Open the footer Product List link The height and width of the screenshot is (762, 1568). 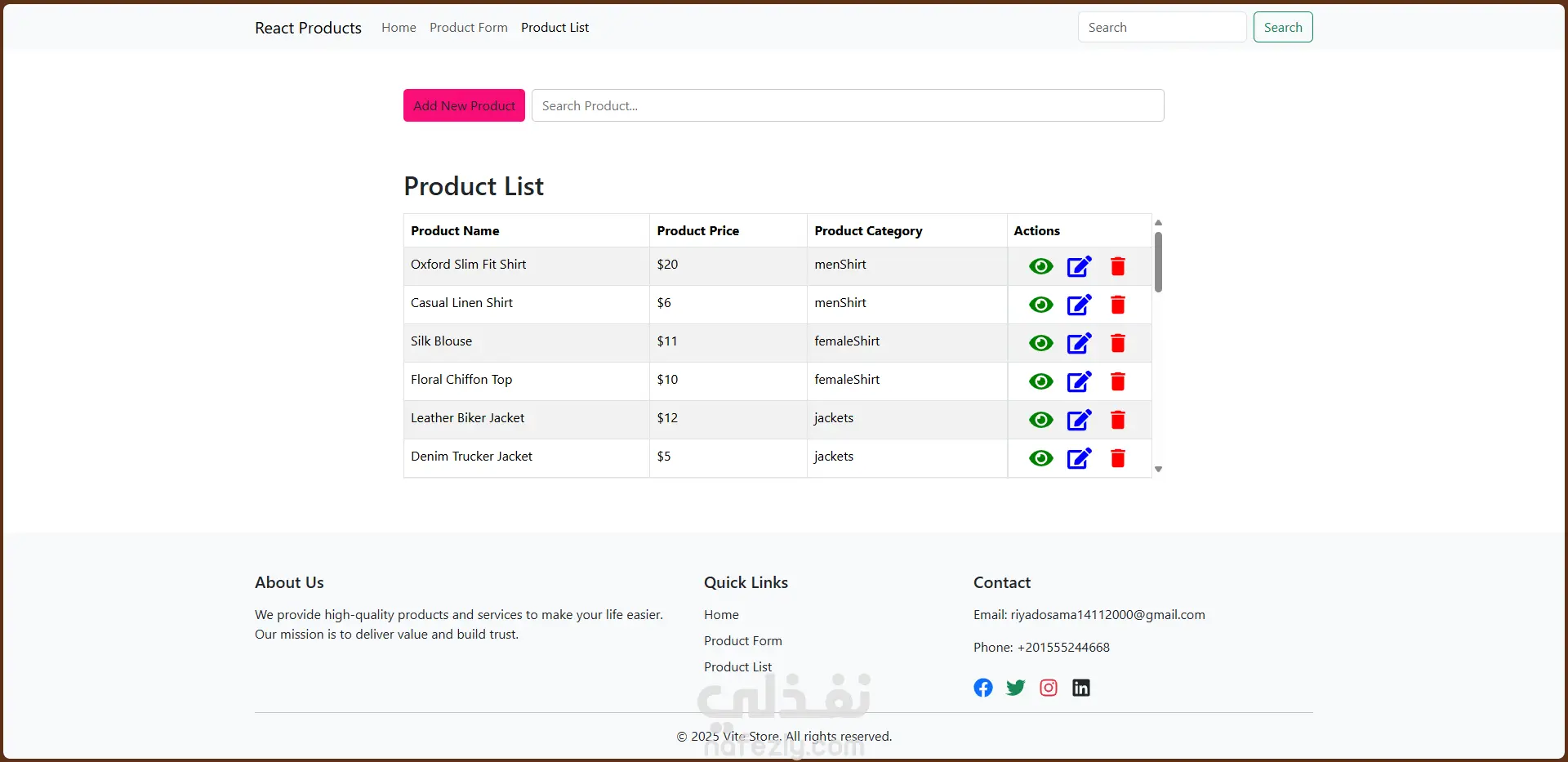click(737, 667)
